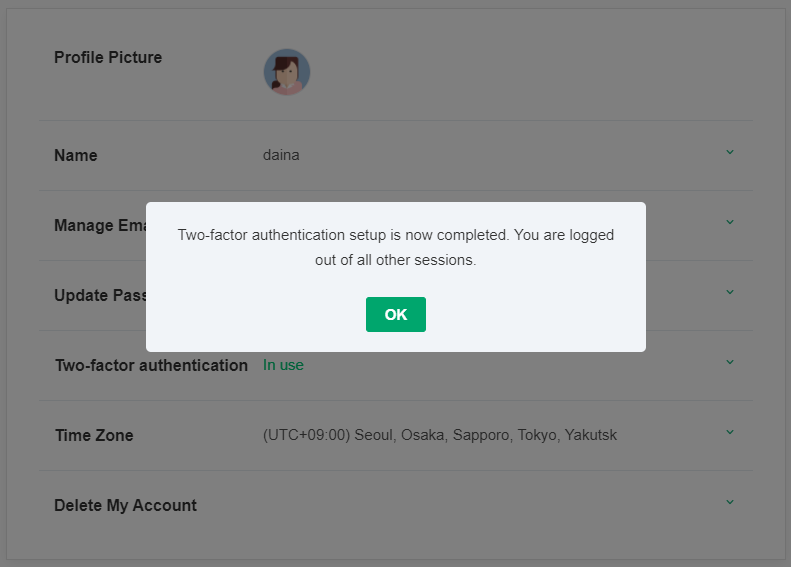Click the profile picture avatar
The height and width of the screenshot is (567, 791).
(287, 72)
